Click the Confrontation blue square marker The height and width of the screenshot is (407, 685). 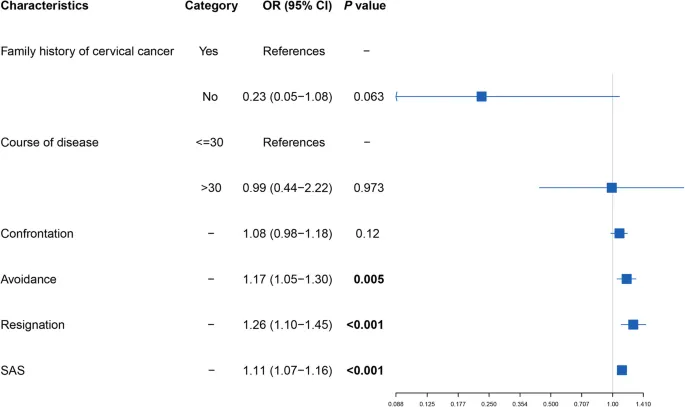point(619,233)
